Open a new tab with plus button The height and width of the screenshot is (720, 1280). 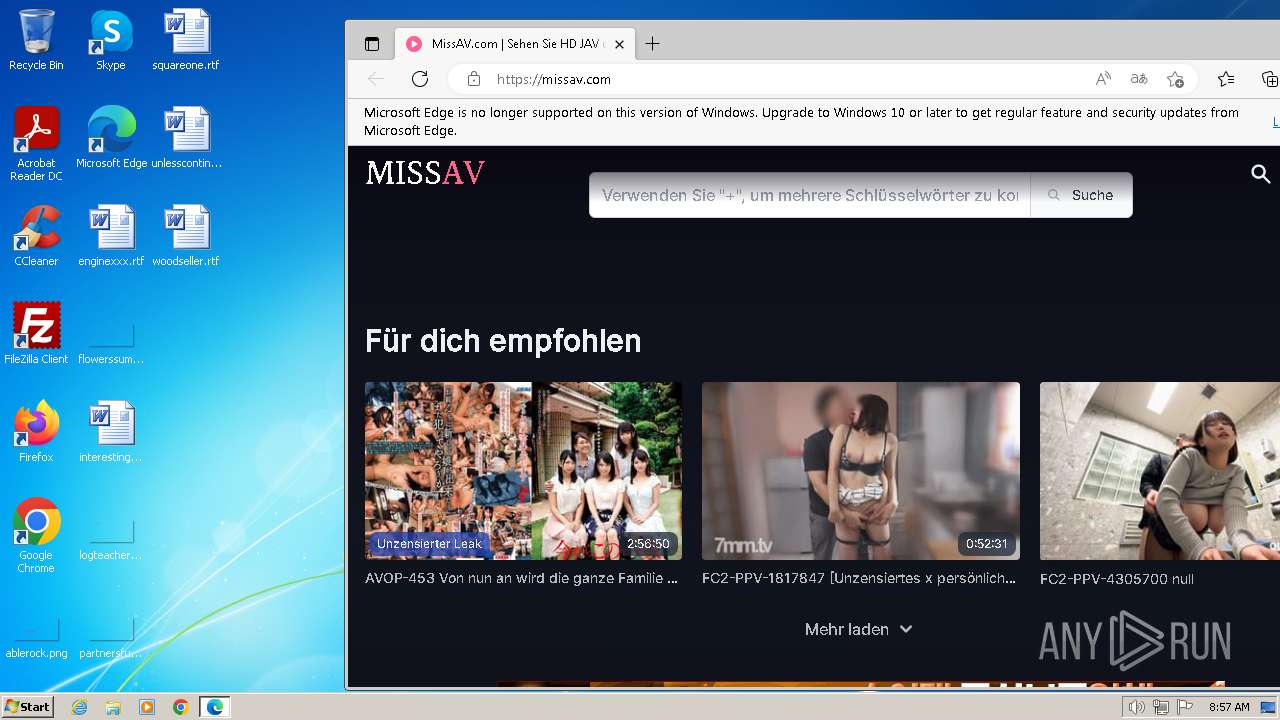click(x=652, y=44)
